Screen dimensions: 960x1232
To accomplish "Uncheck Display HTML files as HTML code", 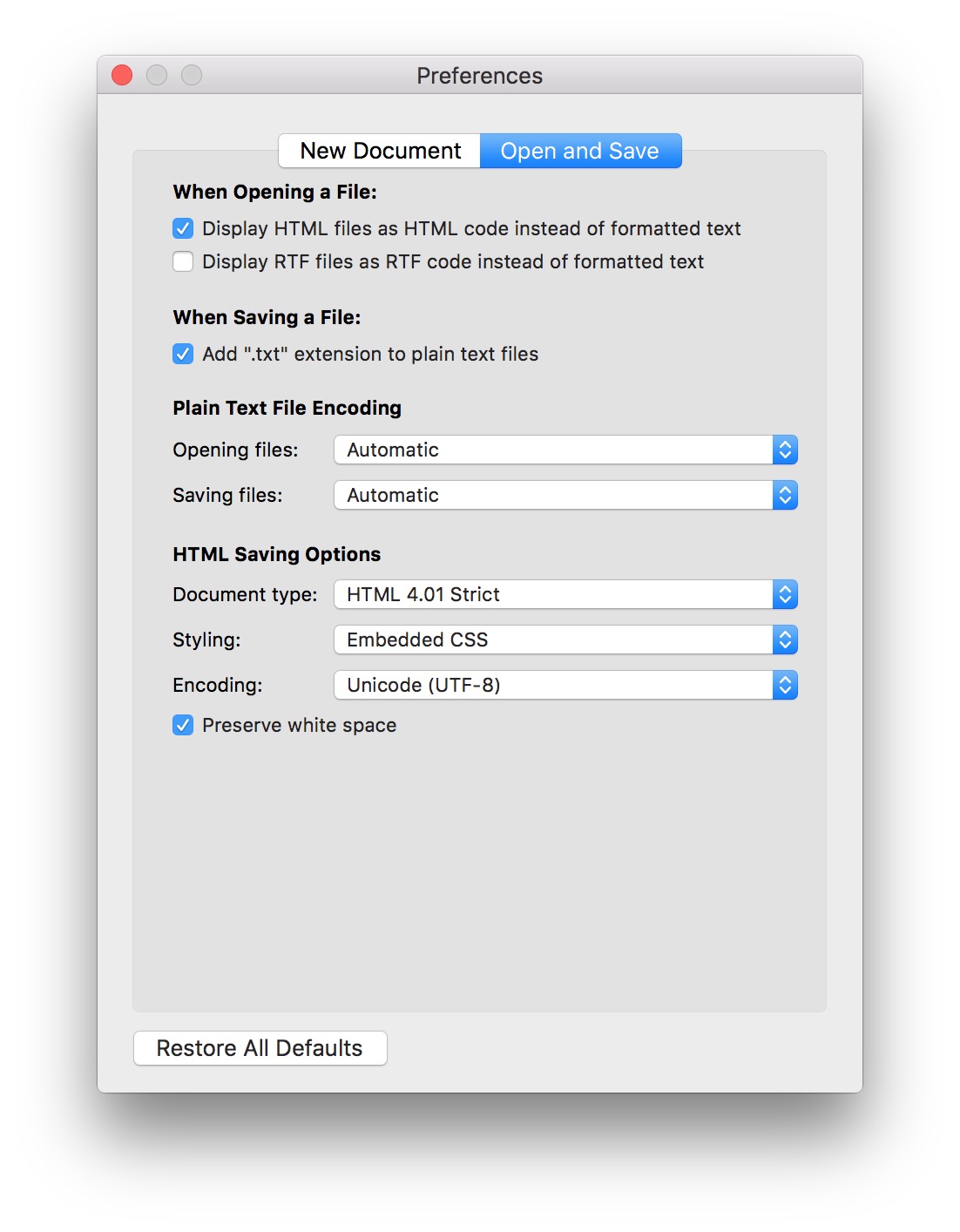I will pos(183,228).
